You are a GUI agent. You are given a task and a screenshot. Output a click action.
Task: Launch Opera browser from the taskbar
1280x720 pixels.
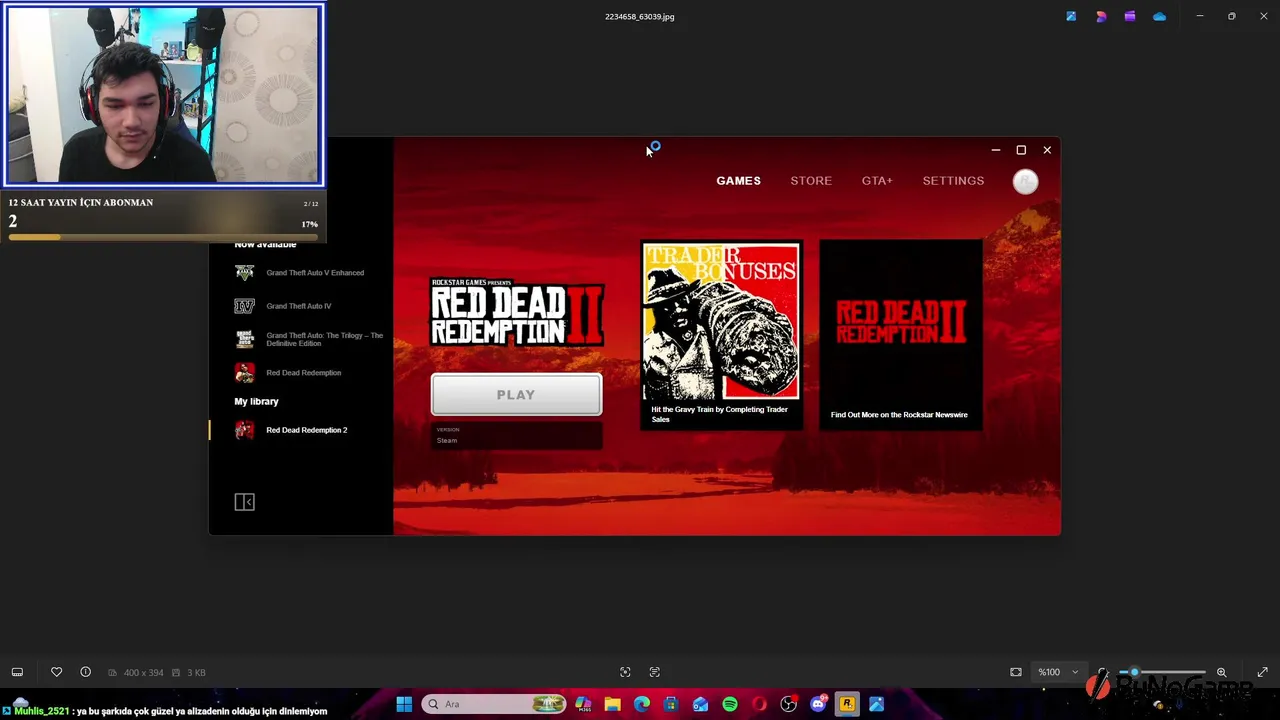pos(759,704)
